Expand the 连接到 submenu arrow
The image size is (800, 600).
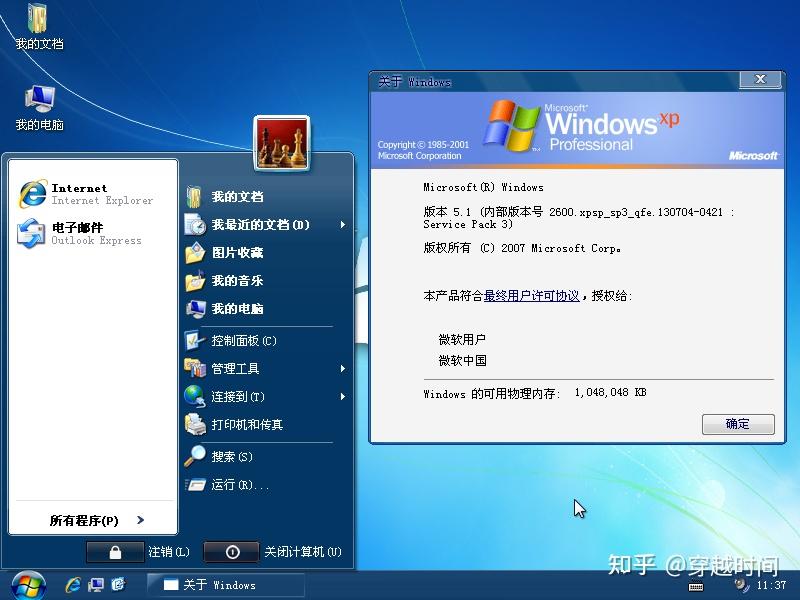(x=343, y=396)
